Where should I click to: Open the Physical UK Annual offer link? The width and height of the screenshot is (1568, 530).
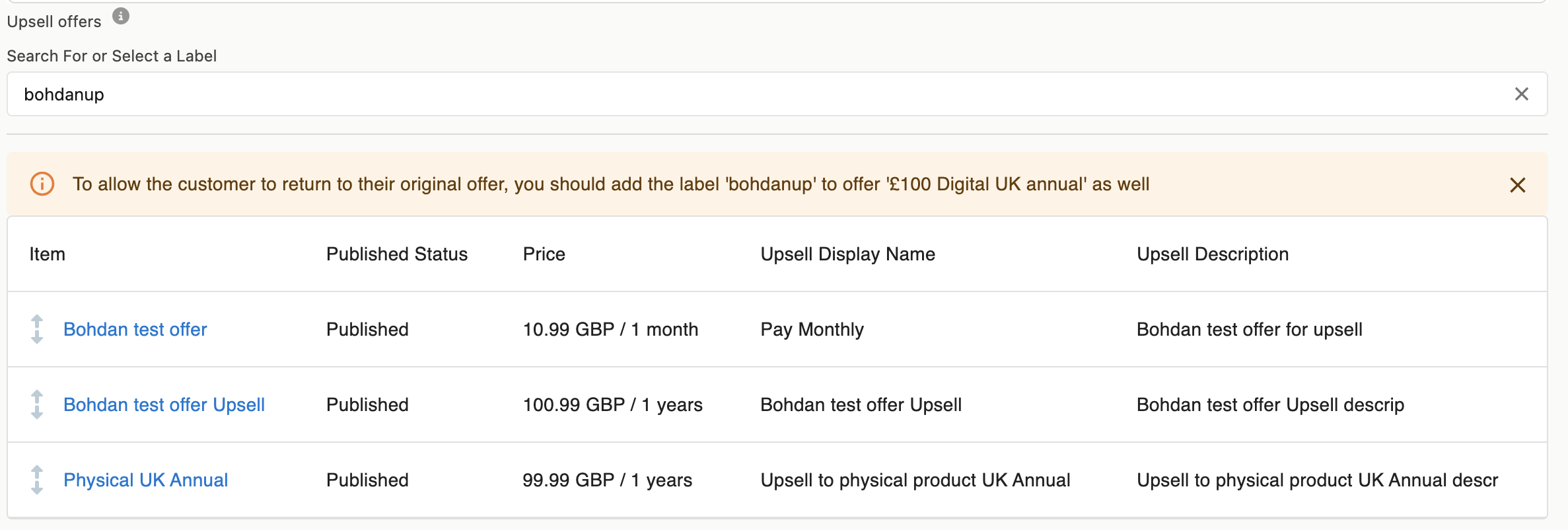[145, 480]
